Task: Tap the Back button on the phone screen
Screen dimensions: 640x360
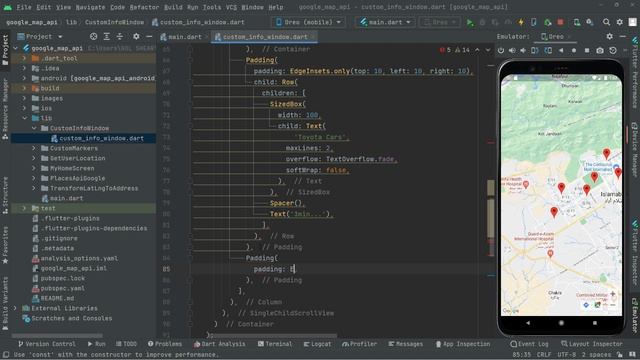Action: click(x=528, y=323)
